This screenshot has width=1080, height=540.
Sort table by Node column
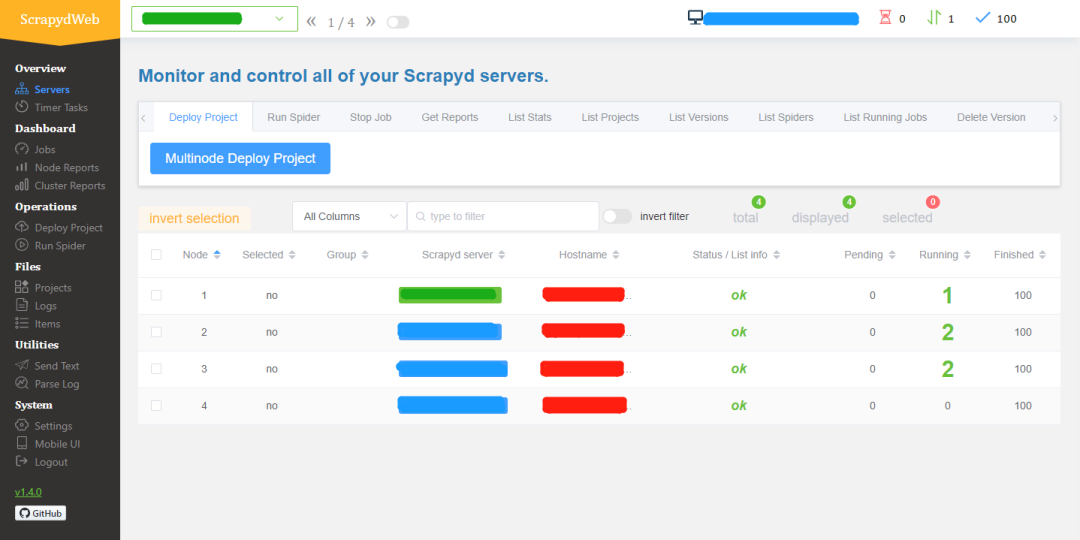pos(201,255)
